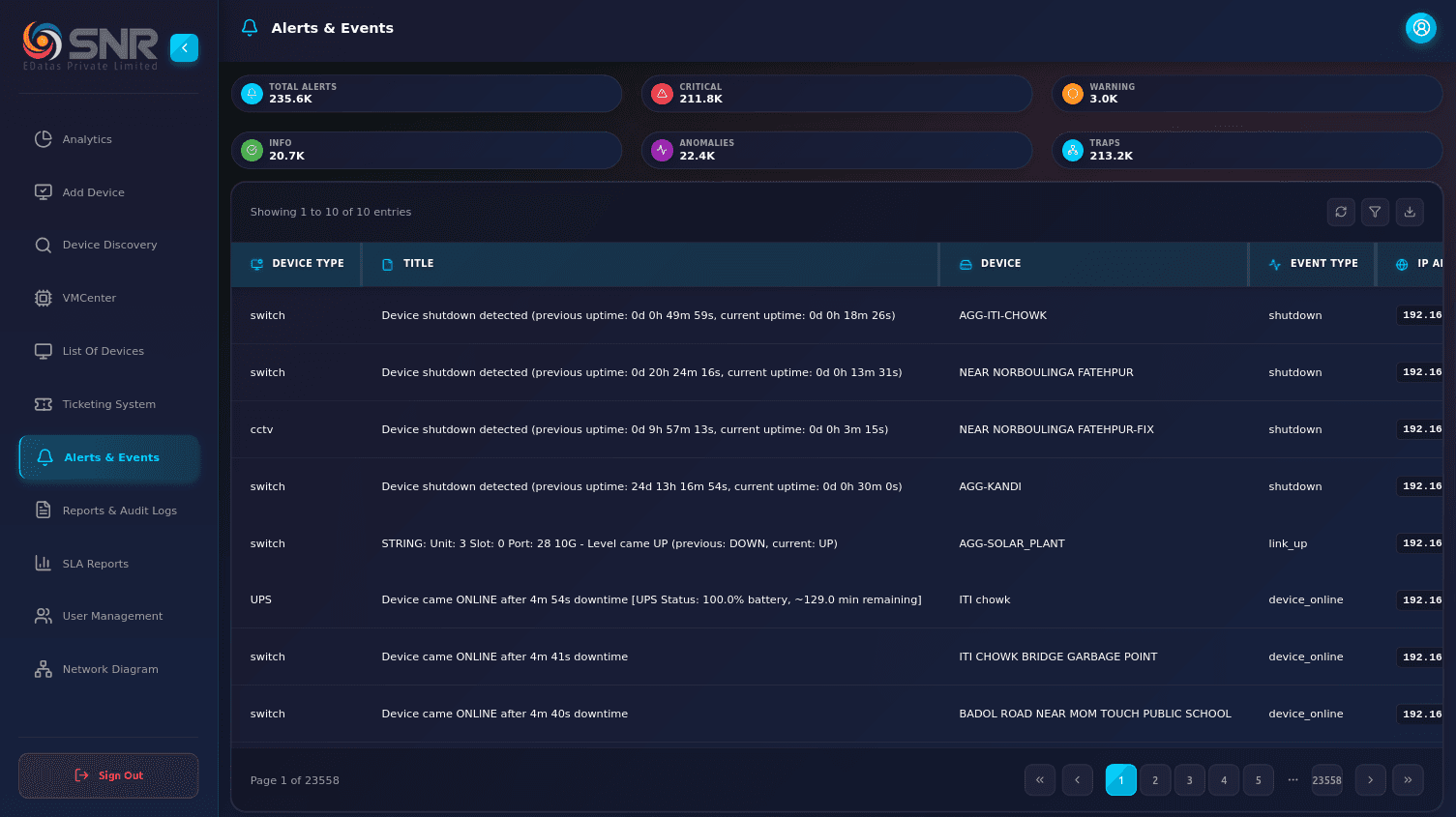Jump to page 23558
The height and width of the screenshot is (817, 1456).
(1326, 780)
